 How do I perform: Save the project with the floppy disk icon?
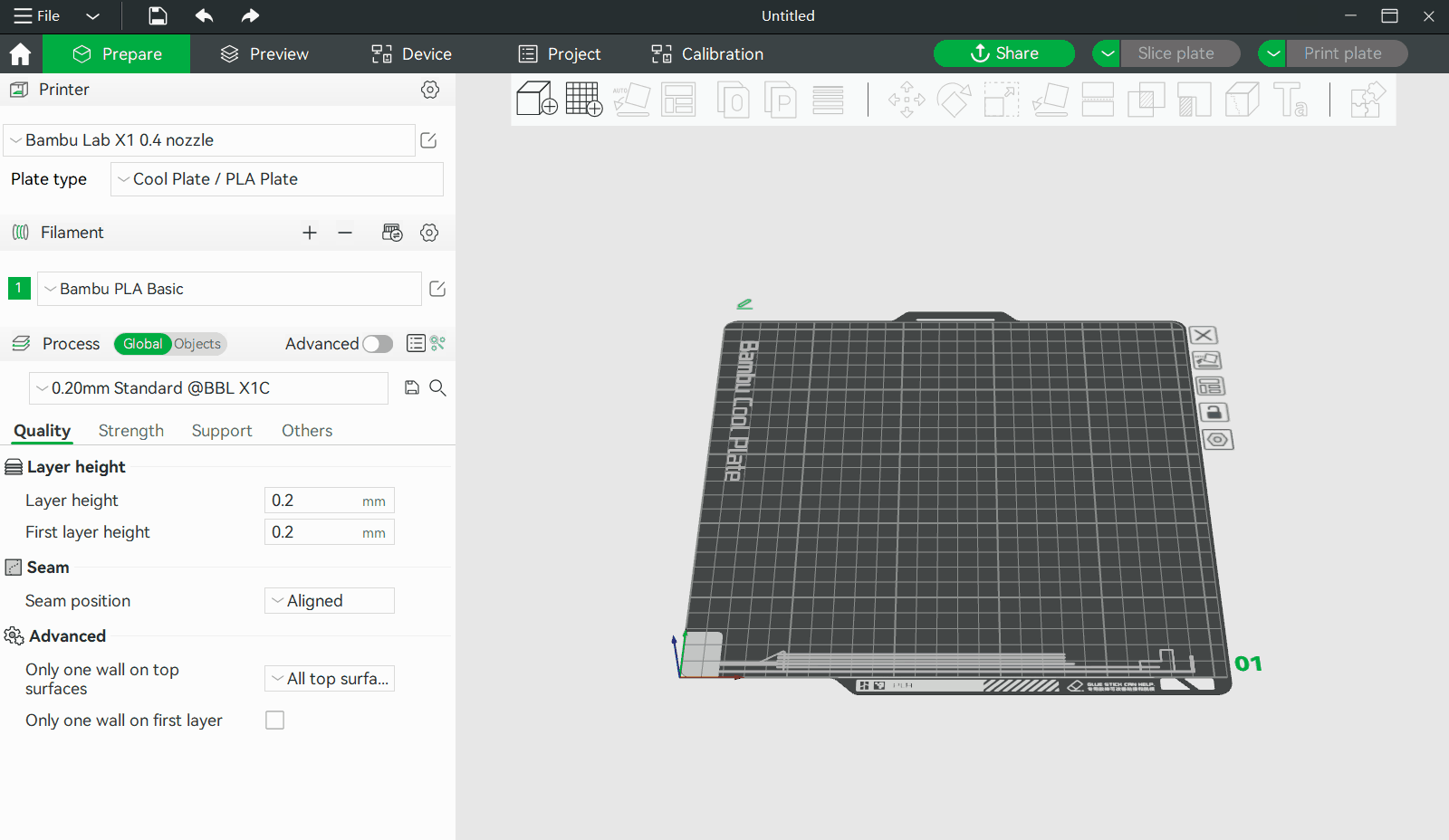[158, 15]
